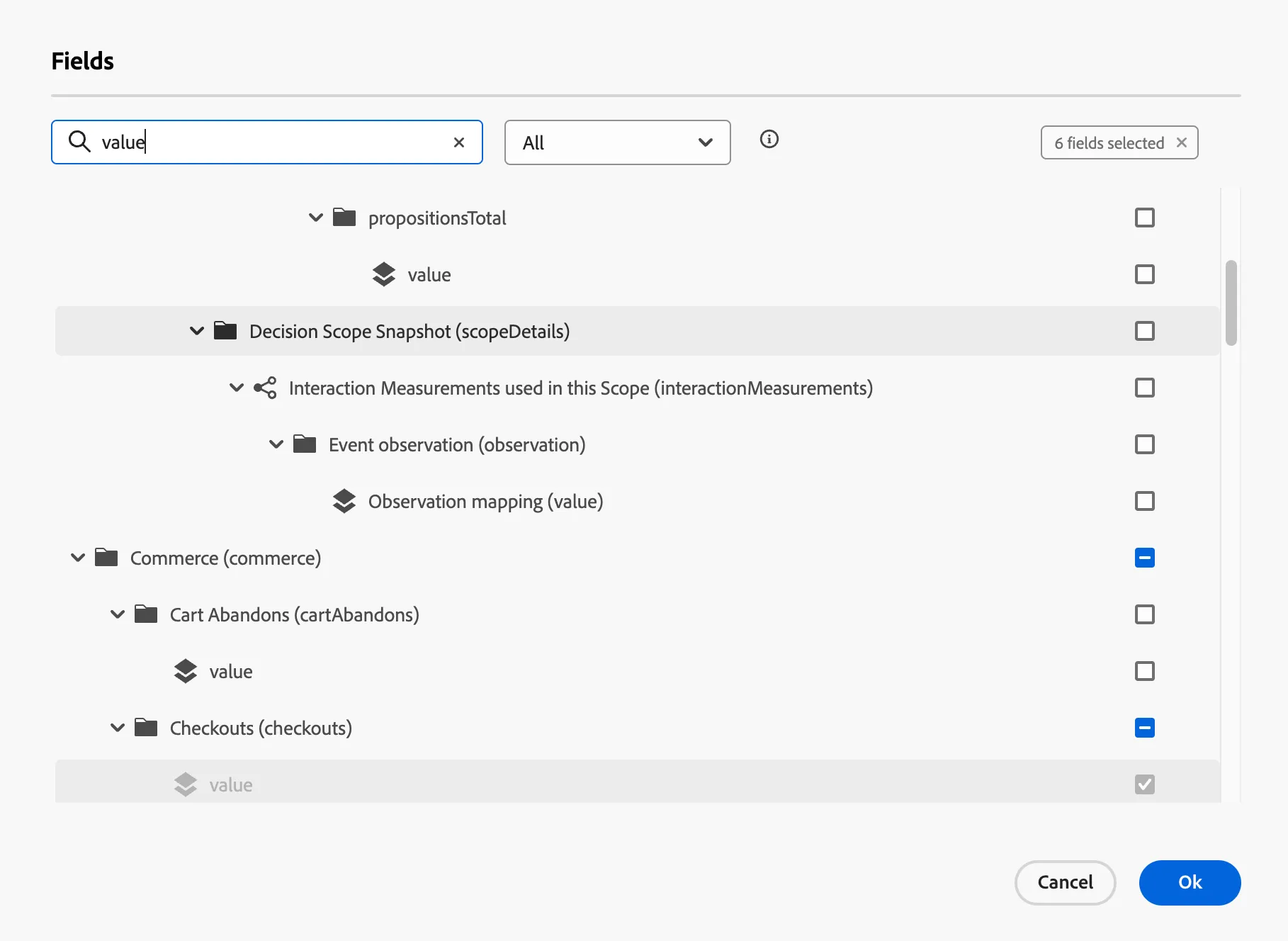The width and height of the screenshot is (1288, 941).
Task: Click the Commerce folder icon
Action: pos(106,557)
